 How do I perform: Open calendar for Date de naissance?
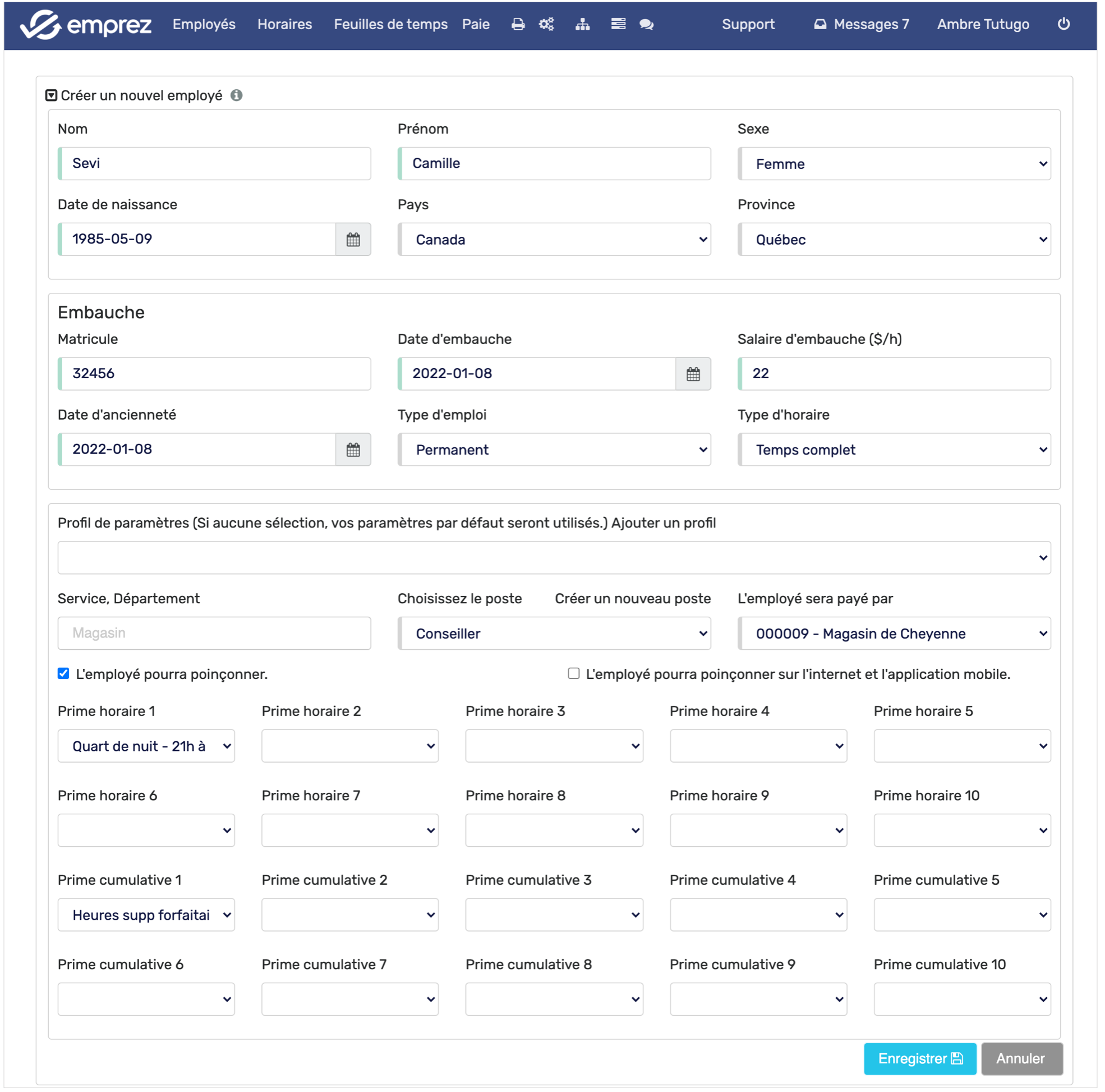pyautogui.click(x=353, y=239)
